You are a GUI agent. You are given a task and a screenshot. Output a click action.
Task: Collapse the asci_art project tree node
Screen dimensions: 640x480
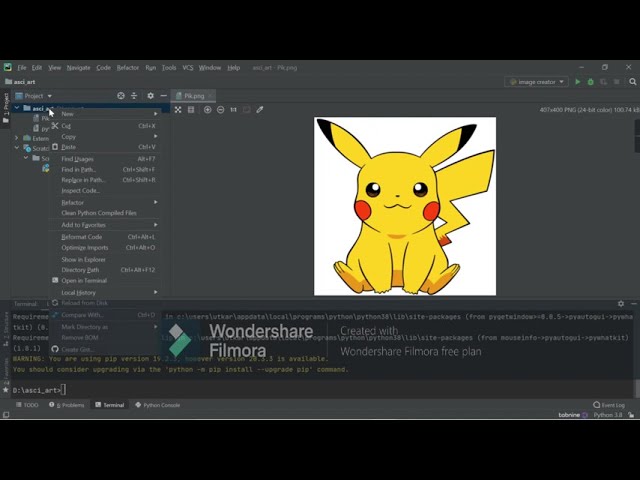point(17,108)
